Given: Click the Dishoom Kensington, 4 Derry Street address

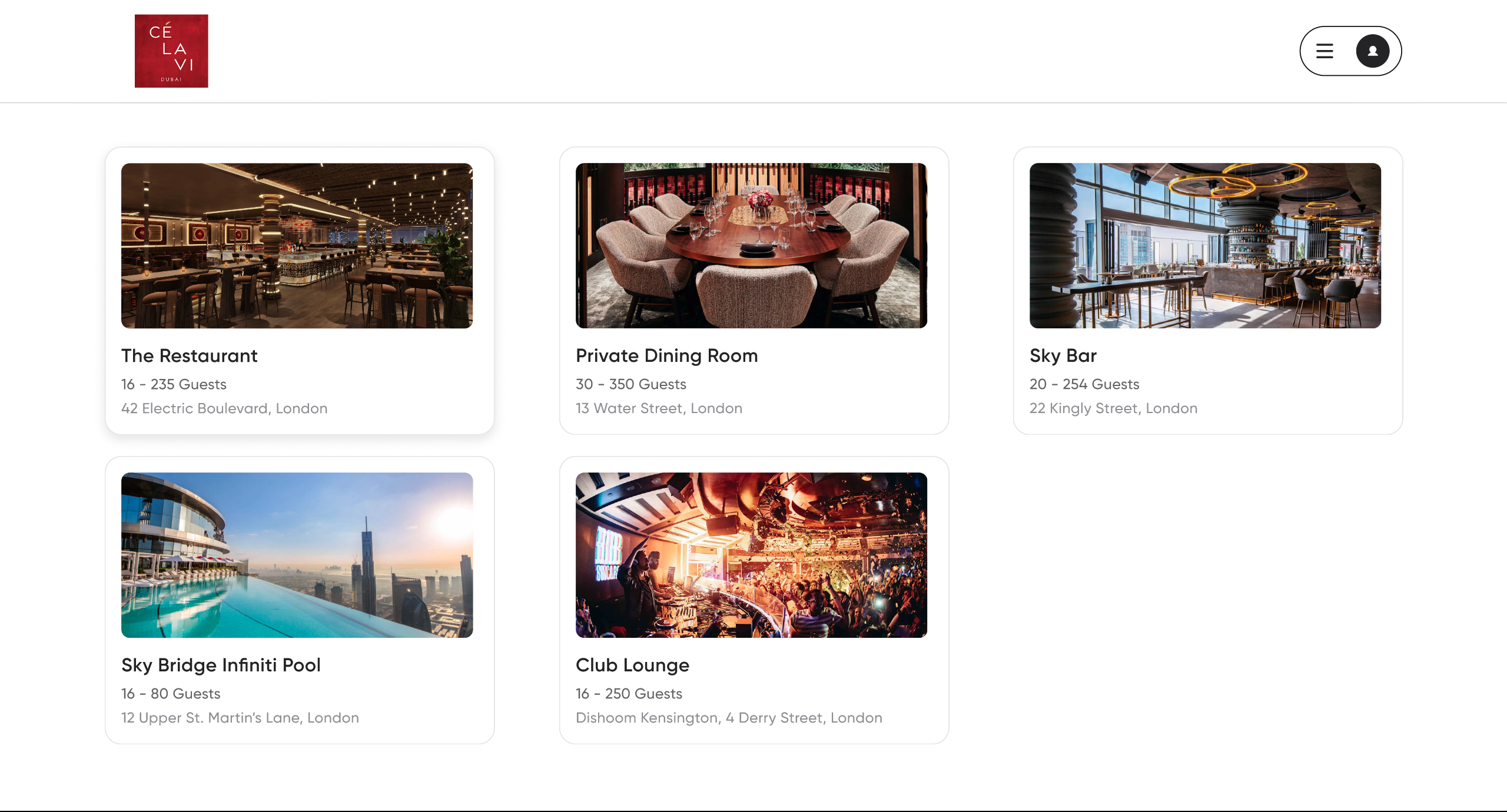Looking at the screenshot, I should [729, 718].
